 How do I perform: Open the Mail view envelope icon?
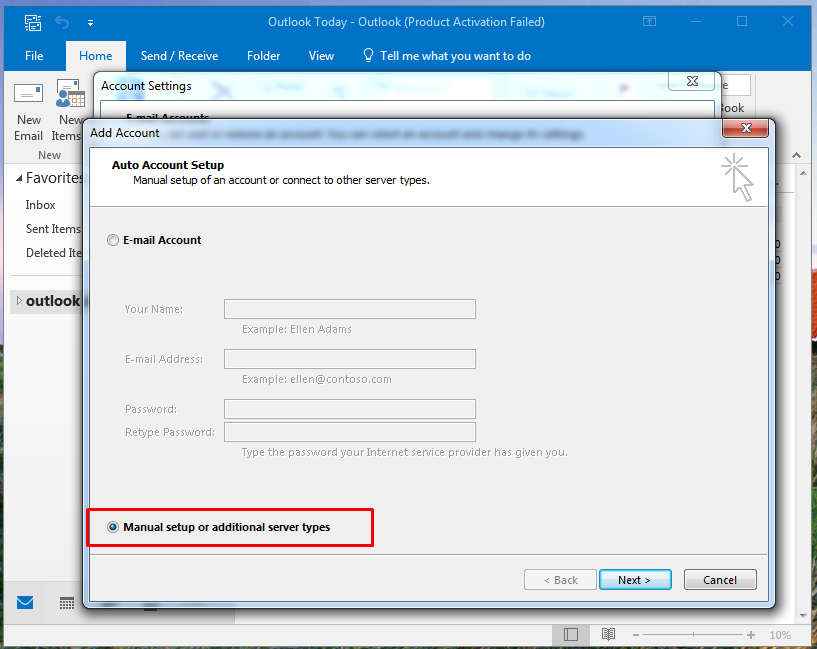point(25,603)
